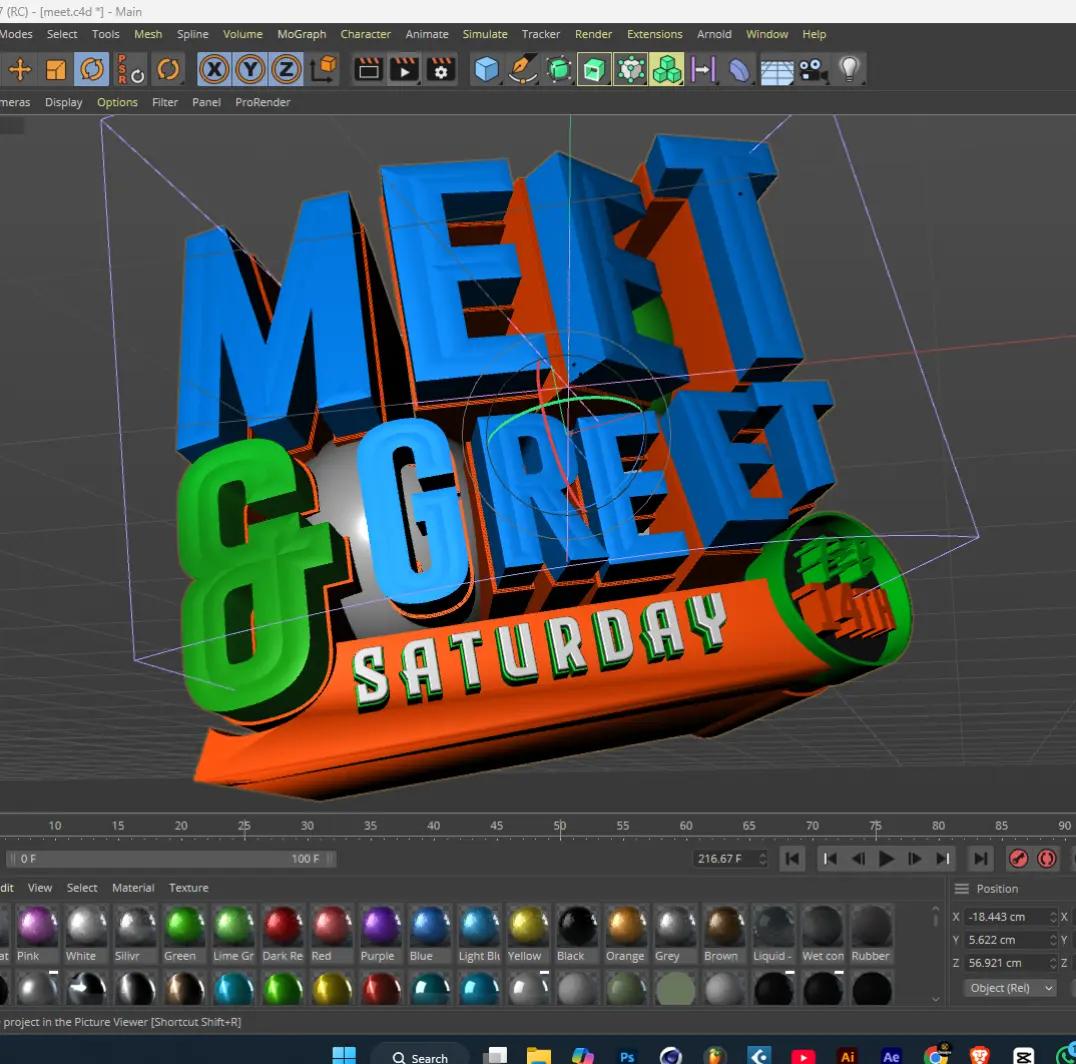Open Edit Render Settings icon

(441, 69)
